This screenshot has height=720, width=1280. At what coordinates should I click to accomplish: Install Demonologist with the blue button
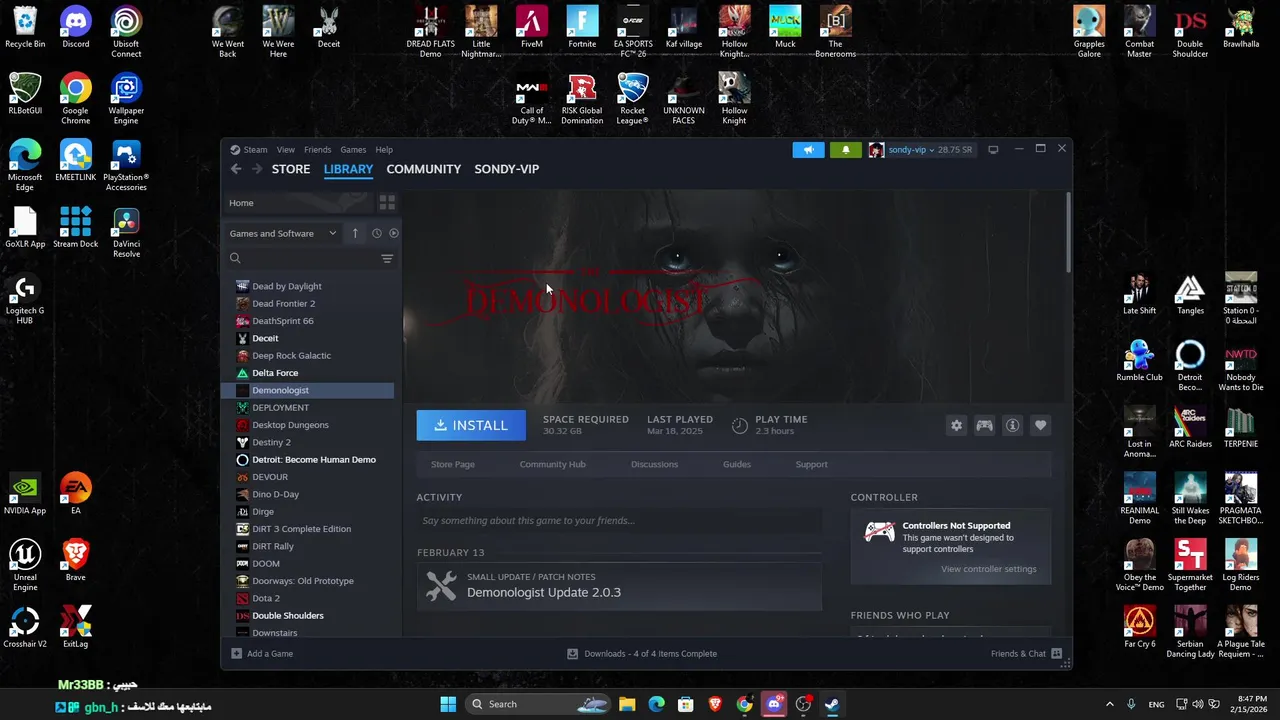[471, 425]
